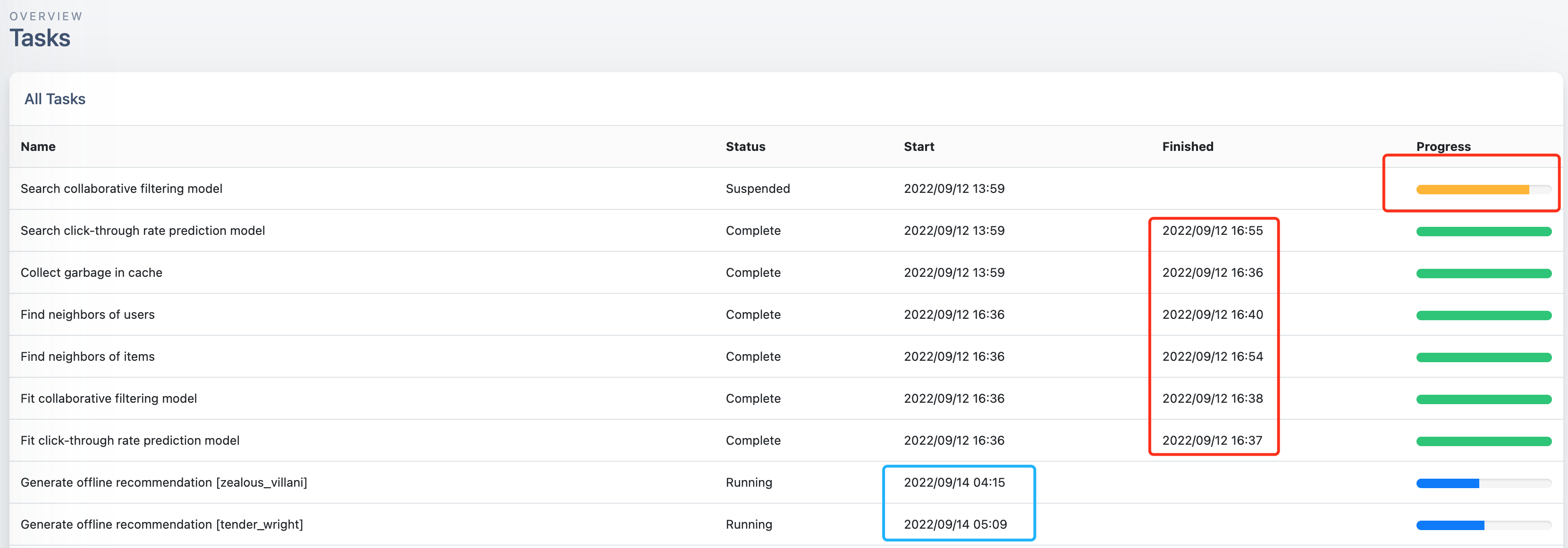The image size is (1568, 548).
Task: Sort tasks by the Progress column header
Action: click(1443, 146)
